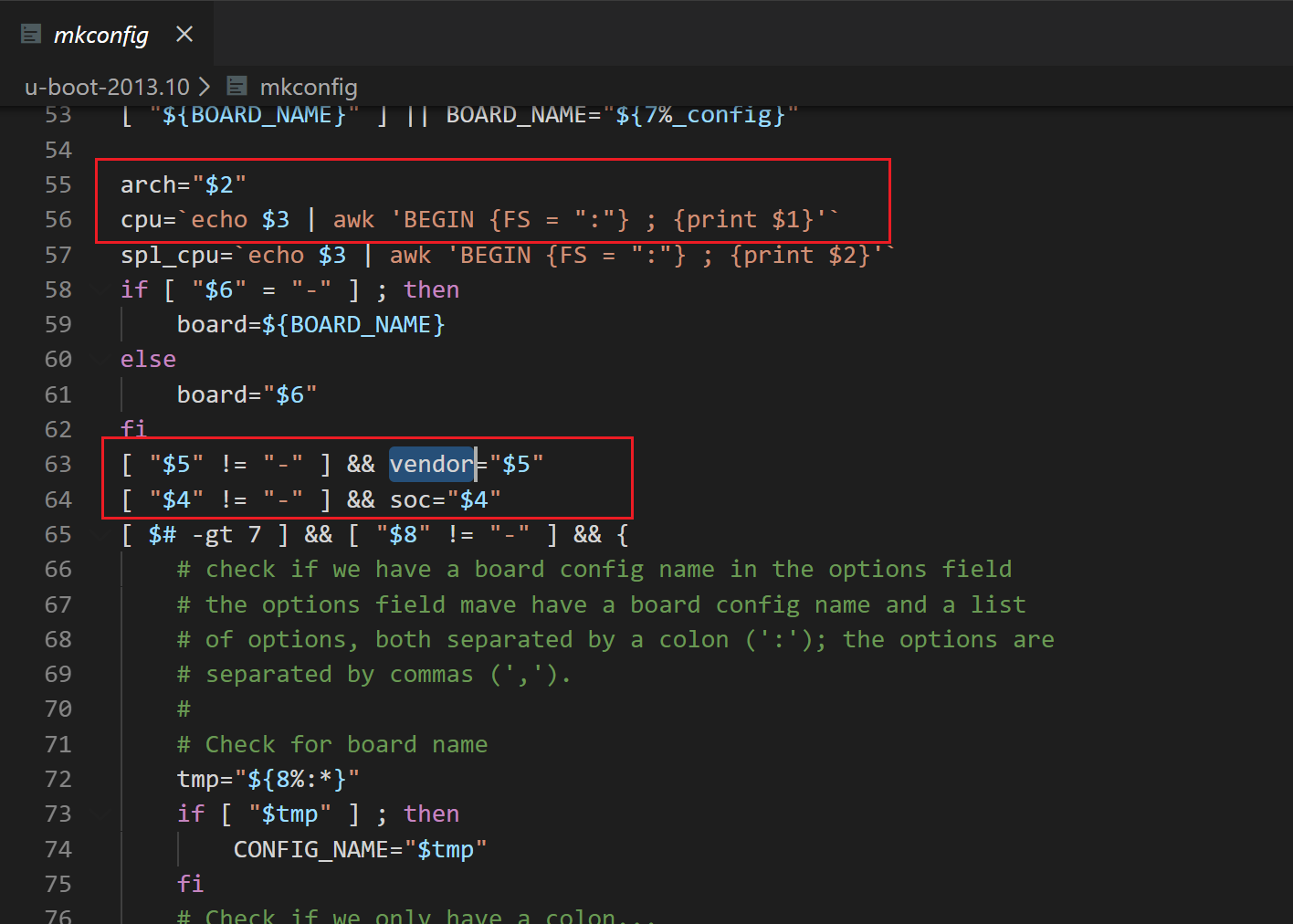The width and height of the screenshot is (1293, 924).
Task: Click the 'then' keyword on line 58
Action: [432, 290]
